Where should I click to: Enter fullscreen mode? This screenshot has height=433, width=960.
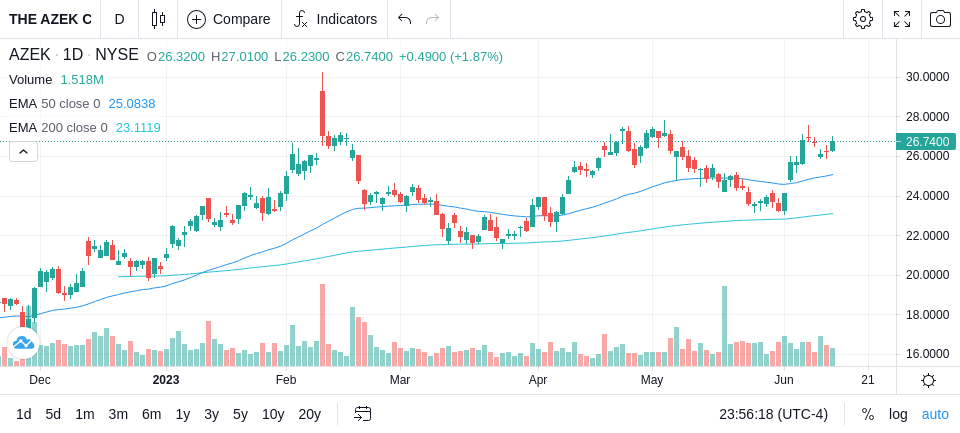(902, 19)
